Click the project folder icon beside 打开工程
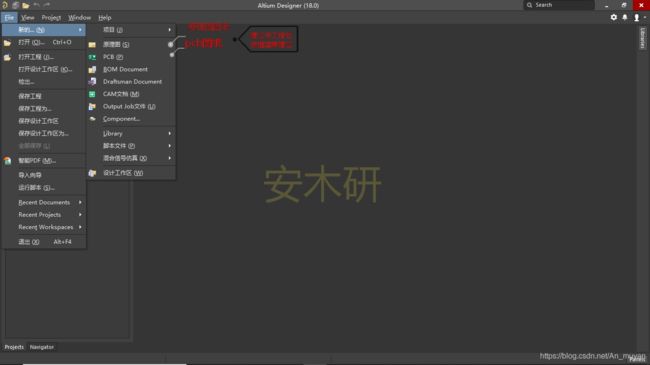Screen dimensions: 650x365 7,57
